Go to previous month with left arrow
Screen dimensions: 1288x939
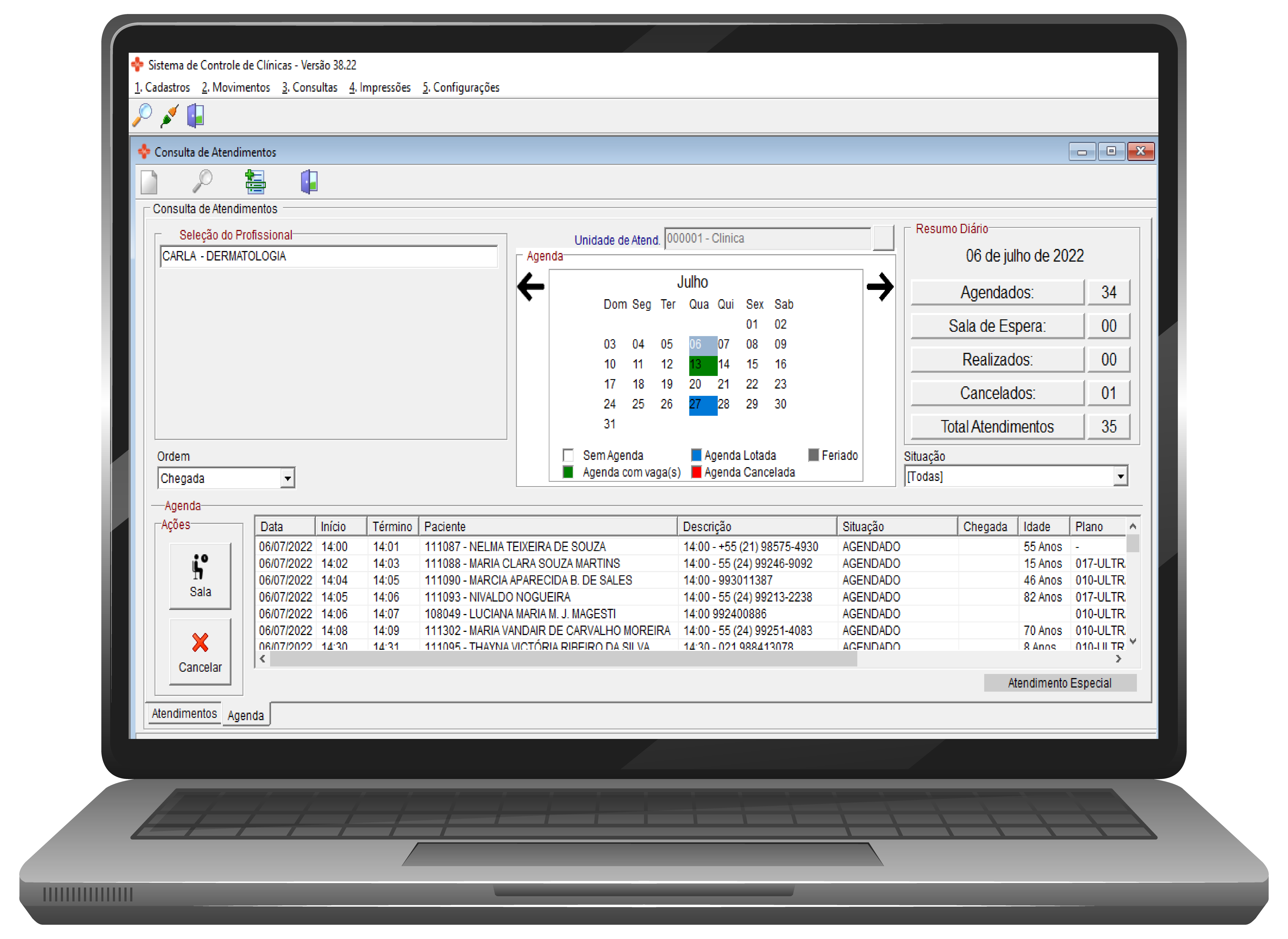pos(531,287)
